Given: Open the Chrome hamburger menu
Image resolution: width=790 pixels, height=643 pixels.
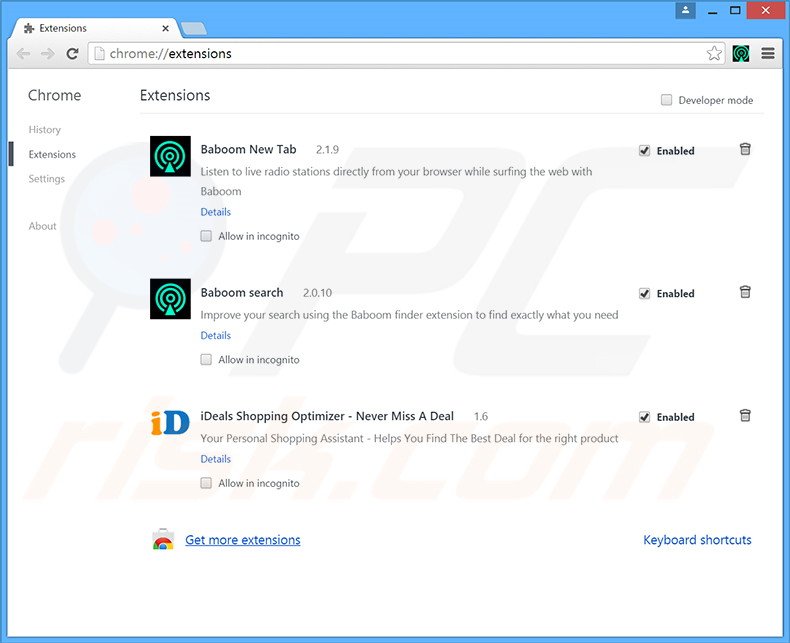Looking at the screenshot, I should 768,53.
